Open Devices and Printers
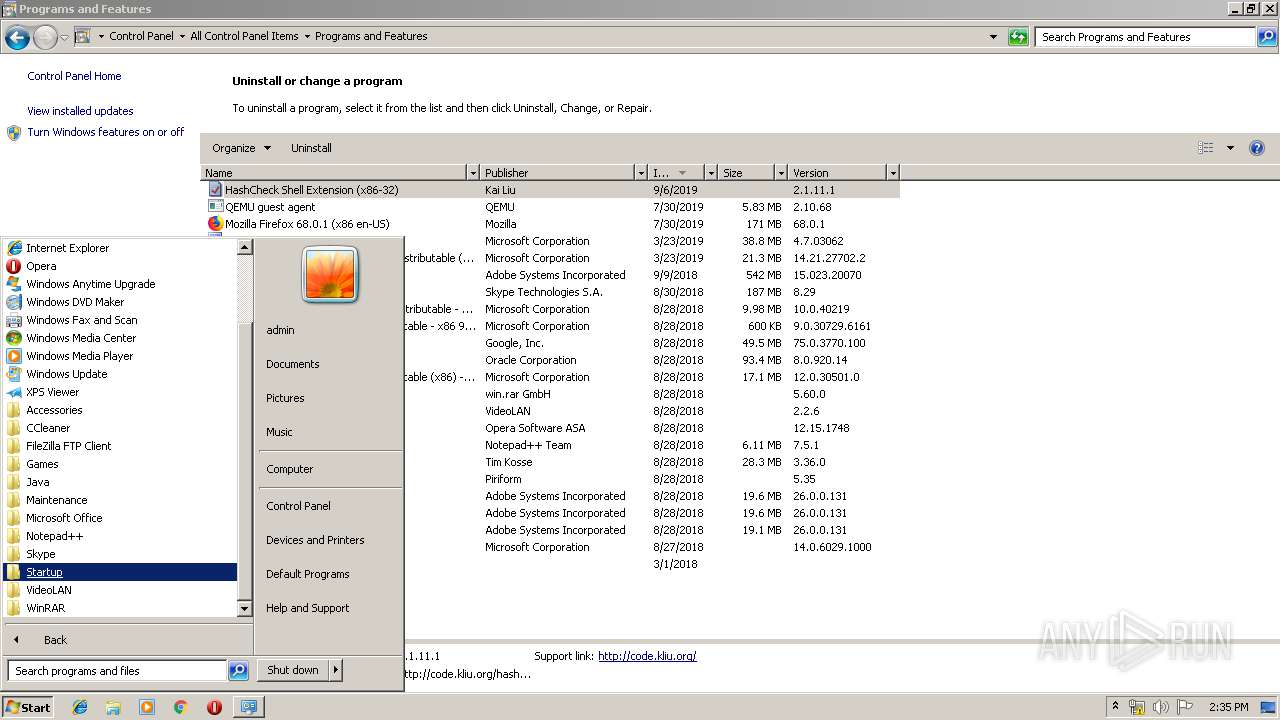 315,540
